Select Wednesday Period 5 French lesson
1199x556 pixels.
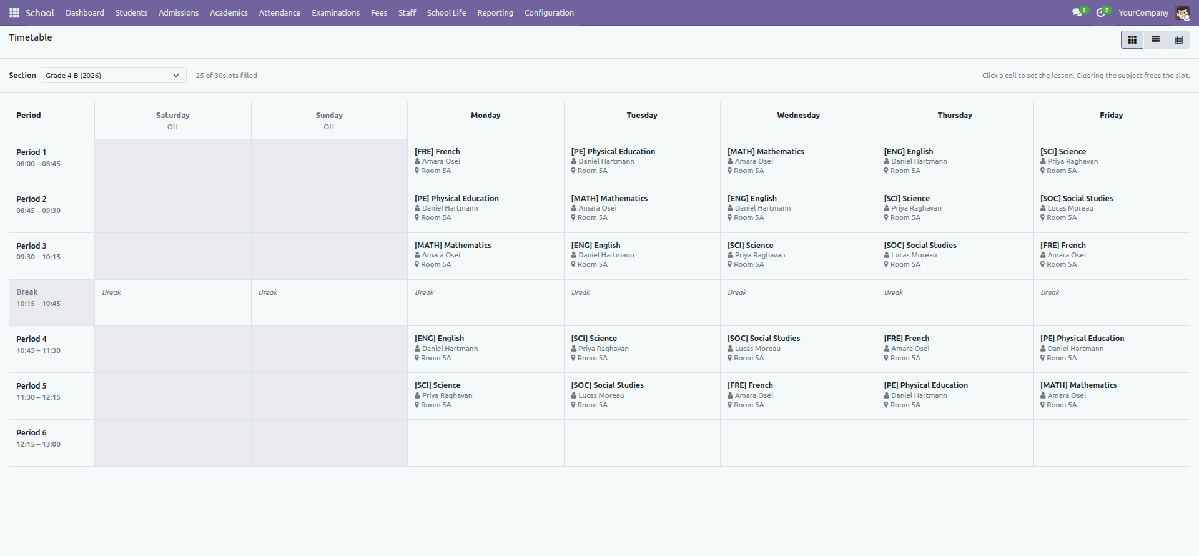pos(798,395)
